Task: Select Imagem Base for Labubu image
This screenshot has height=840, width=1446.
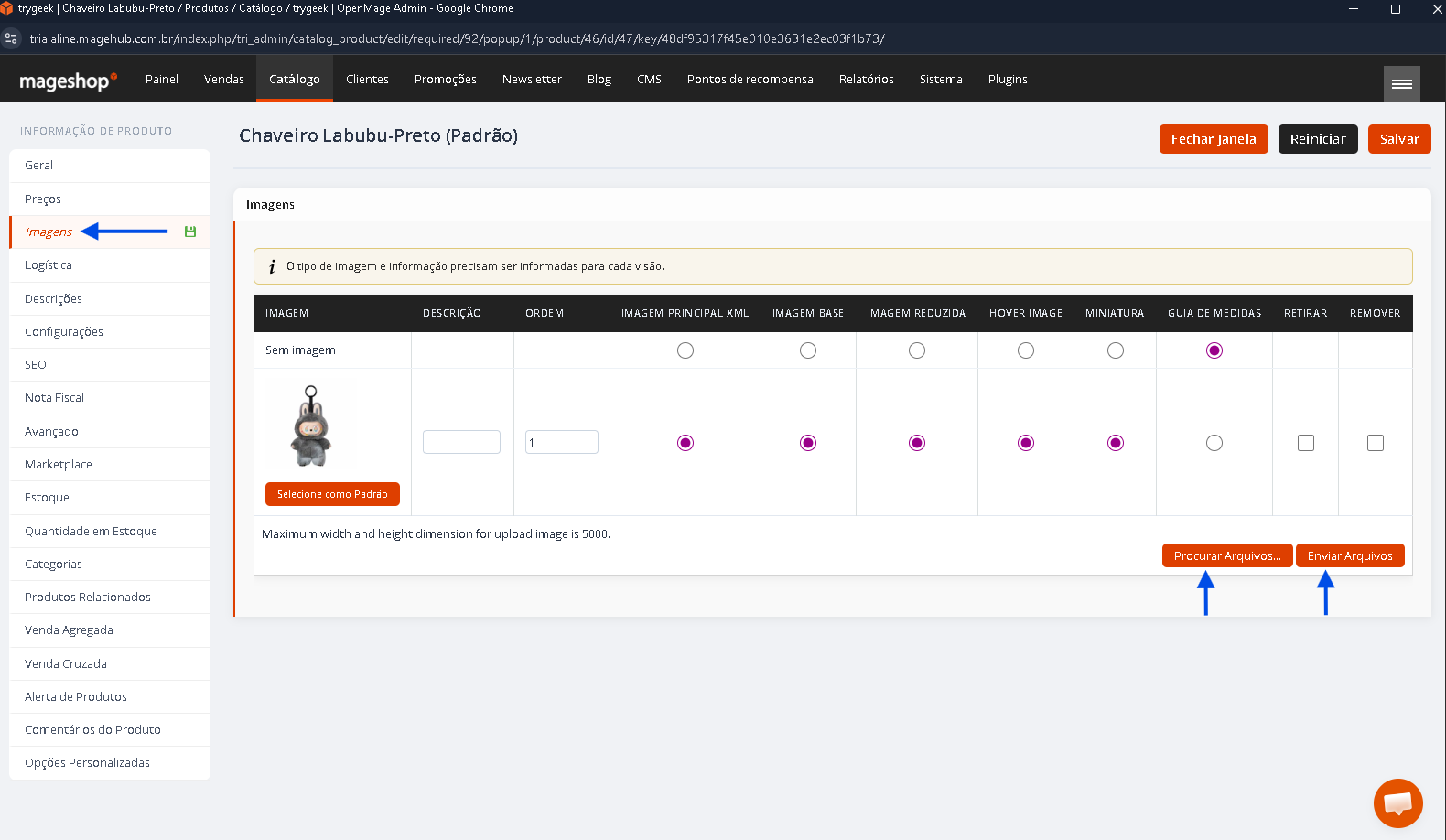Action: tap(808, 443)
